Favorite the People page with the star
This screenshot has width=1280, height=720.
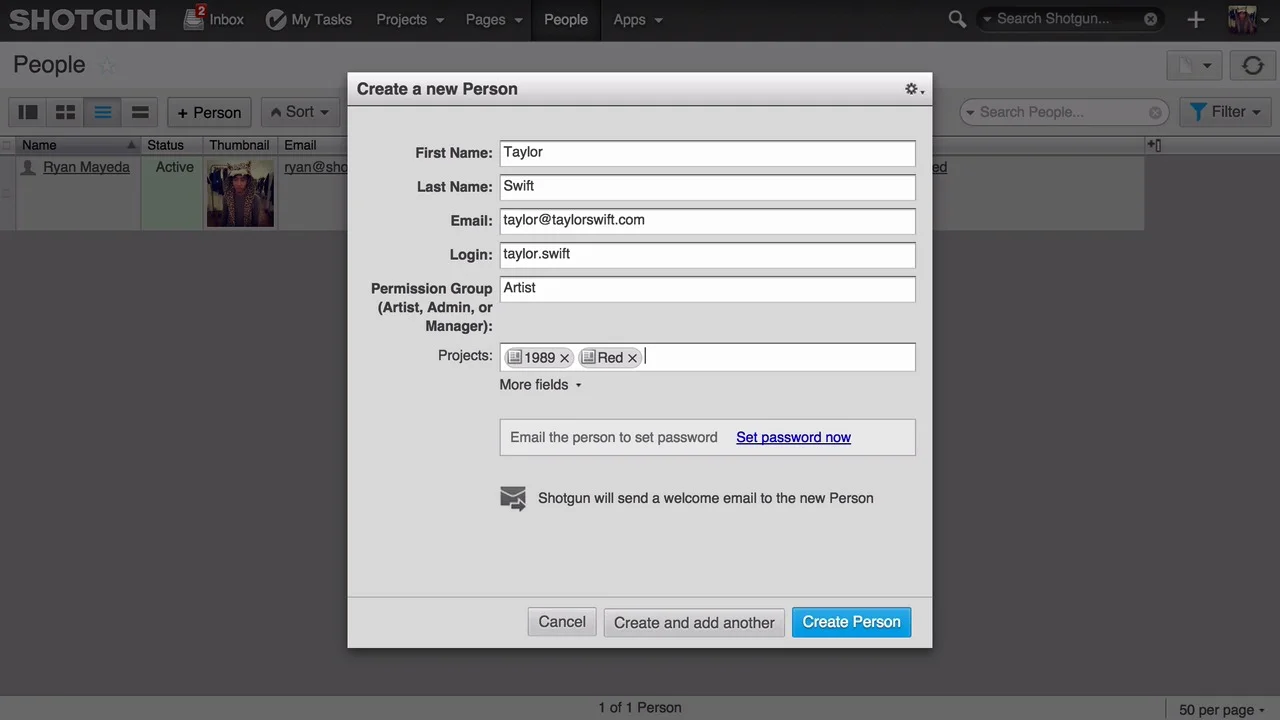[x=107, y=66]
